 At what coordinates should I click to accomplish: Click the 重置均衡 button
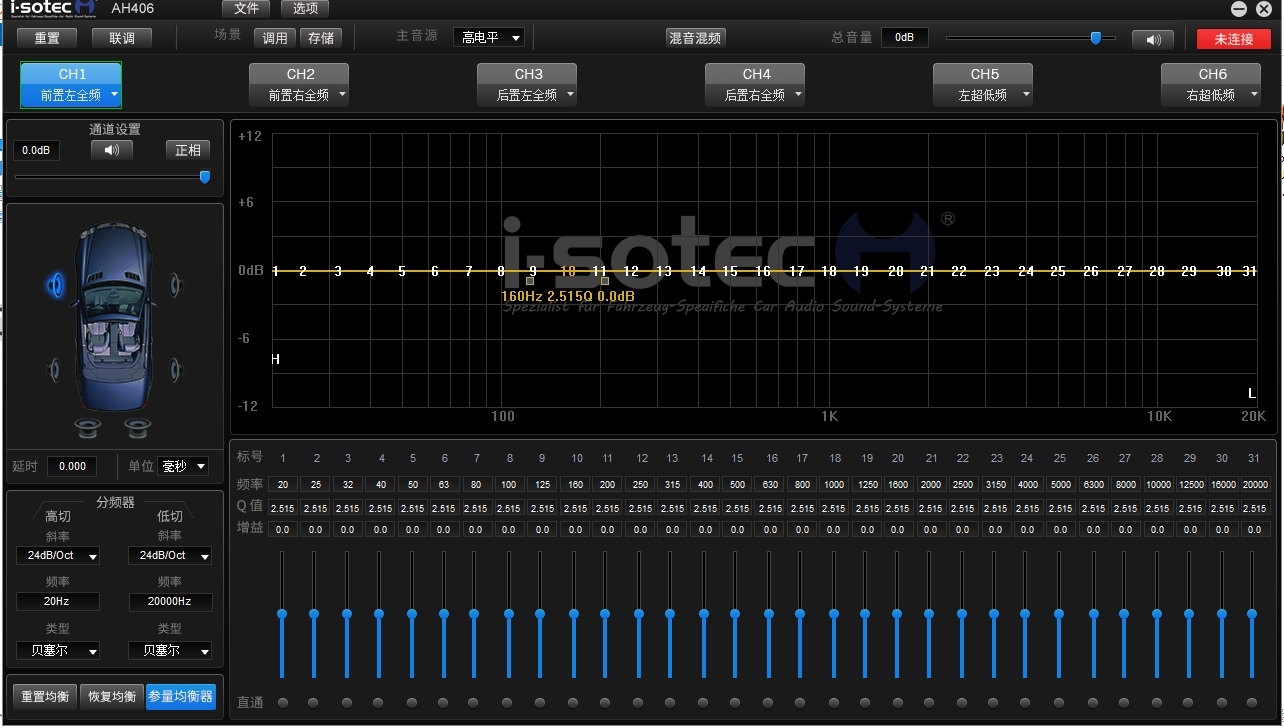pos(44,696)
